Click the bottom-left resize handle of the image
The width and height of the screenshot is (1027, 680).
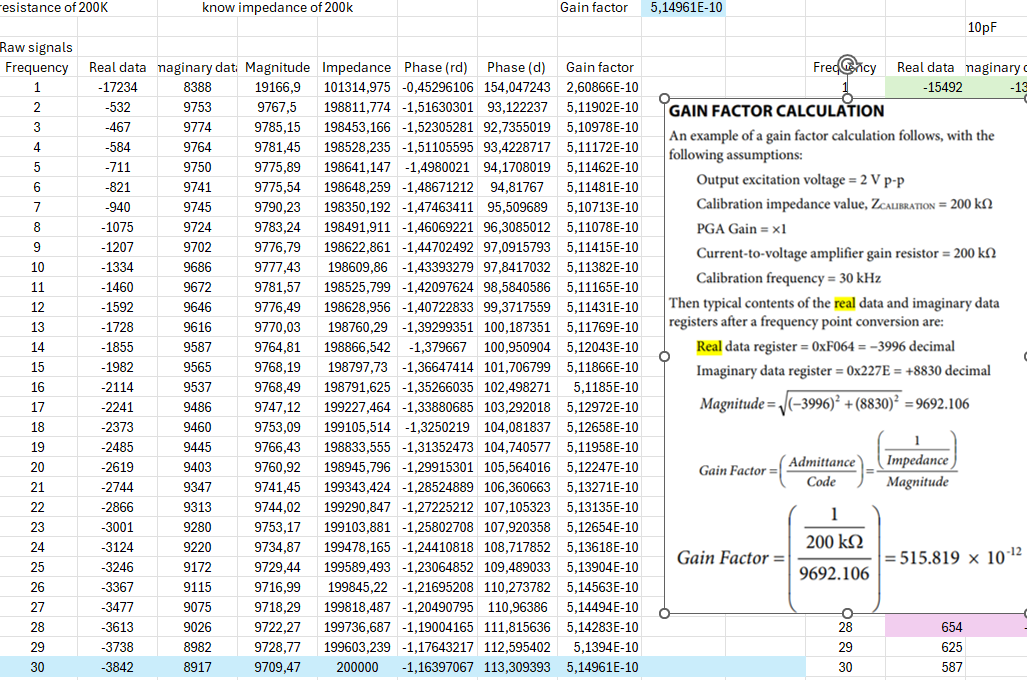(664, 613)
